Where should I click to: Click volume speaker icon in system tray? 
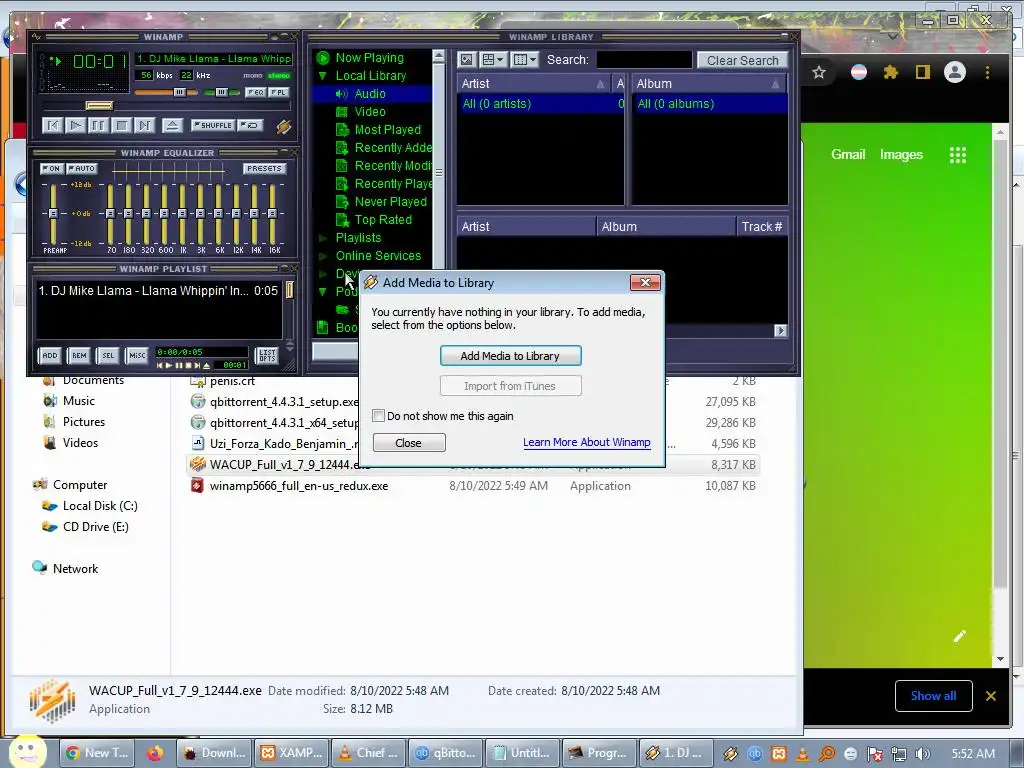point(923,754)
